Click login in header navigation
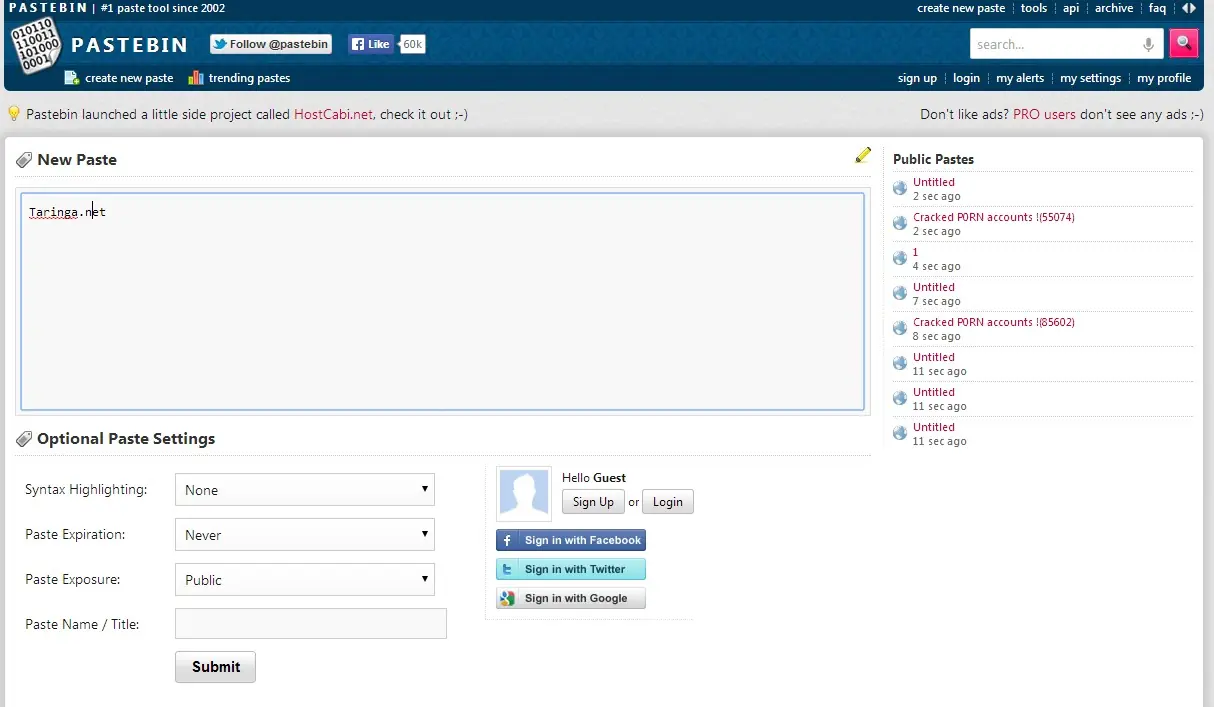The height and width of the screenshot is (707, 1214). coord(966,78)
